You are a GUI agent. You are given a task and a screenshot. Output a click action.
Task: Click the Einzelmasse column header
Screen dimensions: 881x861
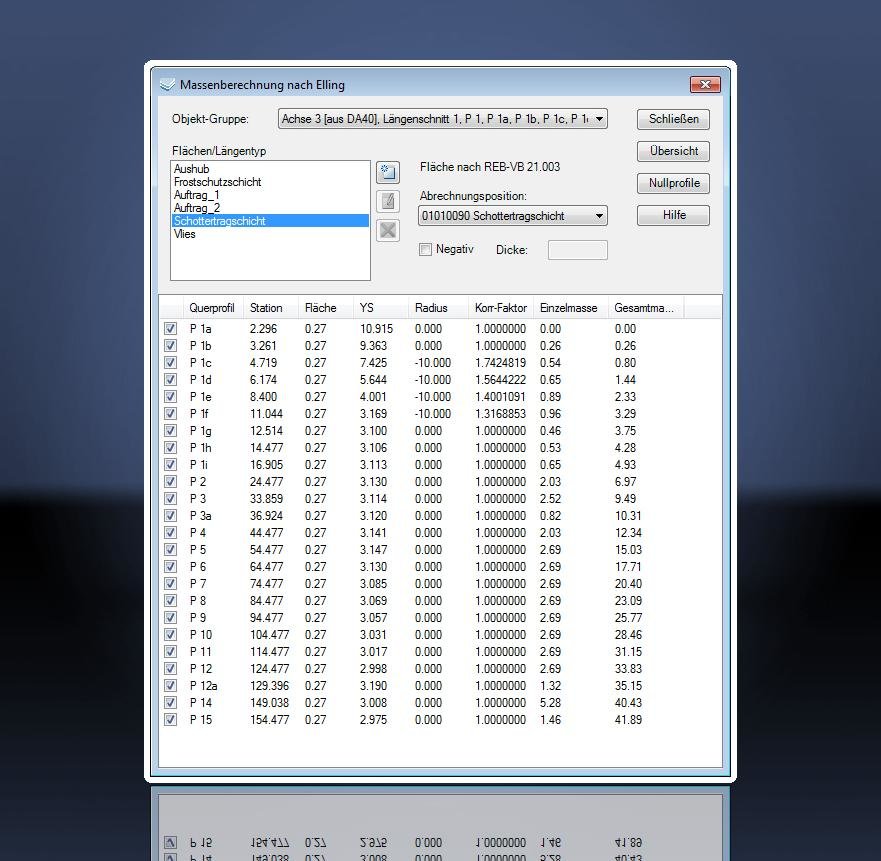[x=571, y=308]
